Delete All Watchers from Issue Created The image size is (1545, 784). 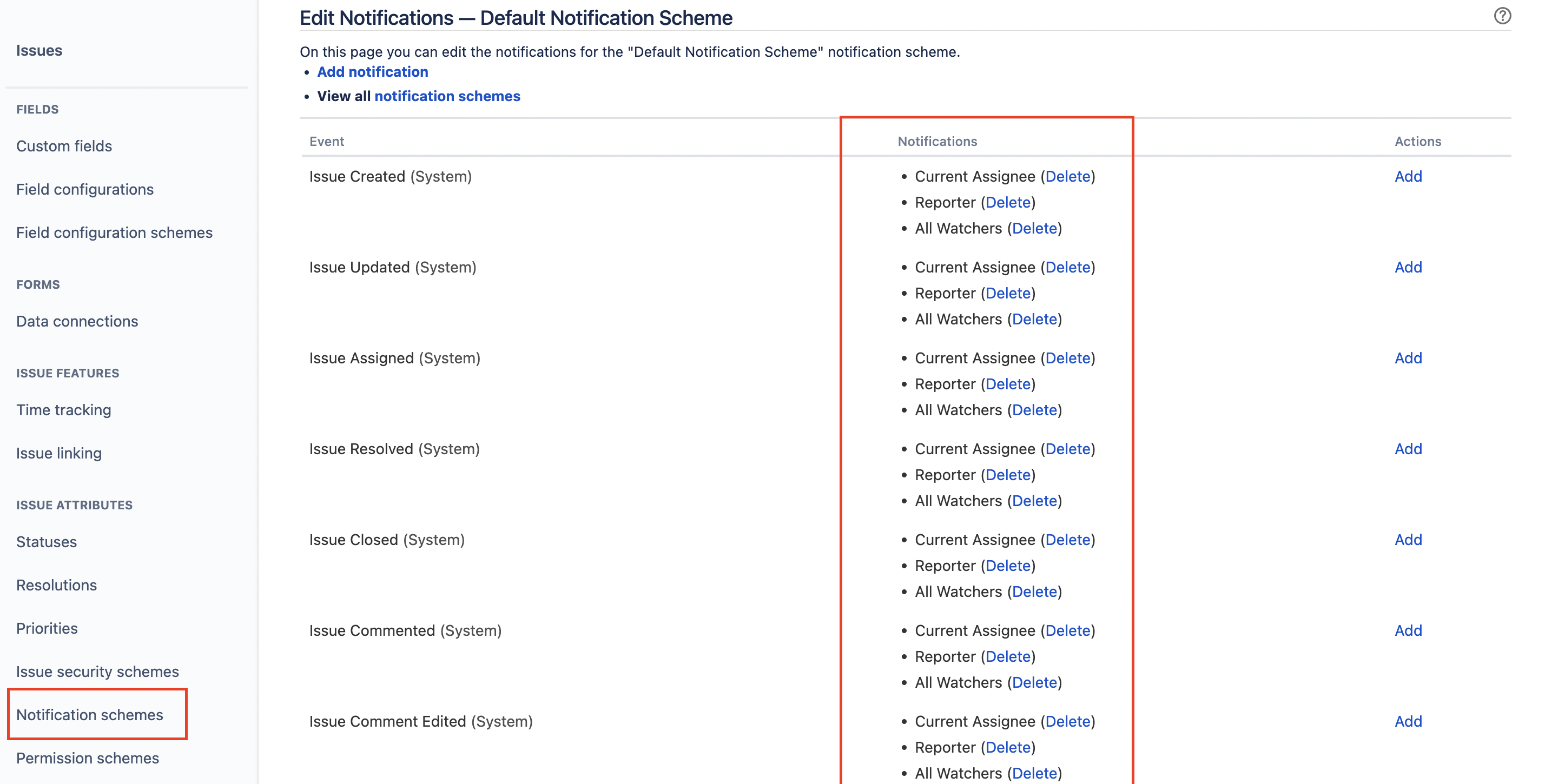(x=1034, y=228)
